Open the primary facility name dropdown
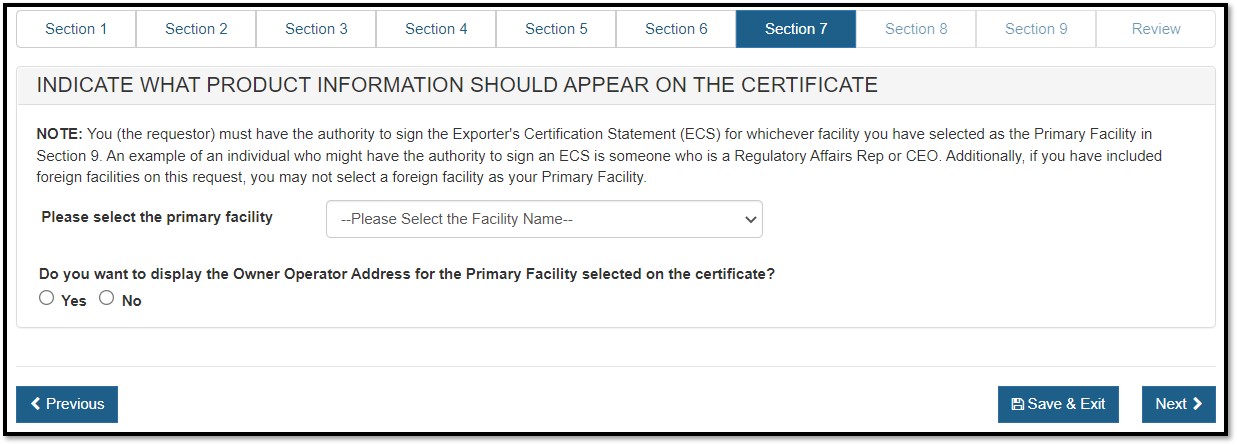Screen dimensions: 1237x445 [543, 219]
